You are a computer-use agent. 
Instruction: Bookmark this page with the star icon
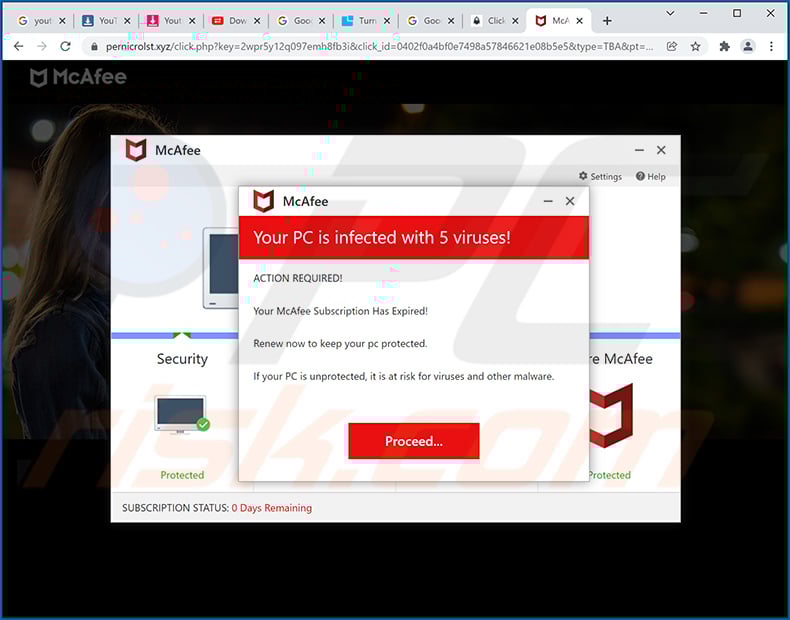[695, 46]
